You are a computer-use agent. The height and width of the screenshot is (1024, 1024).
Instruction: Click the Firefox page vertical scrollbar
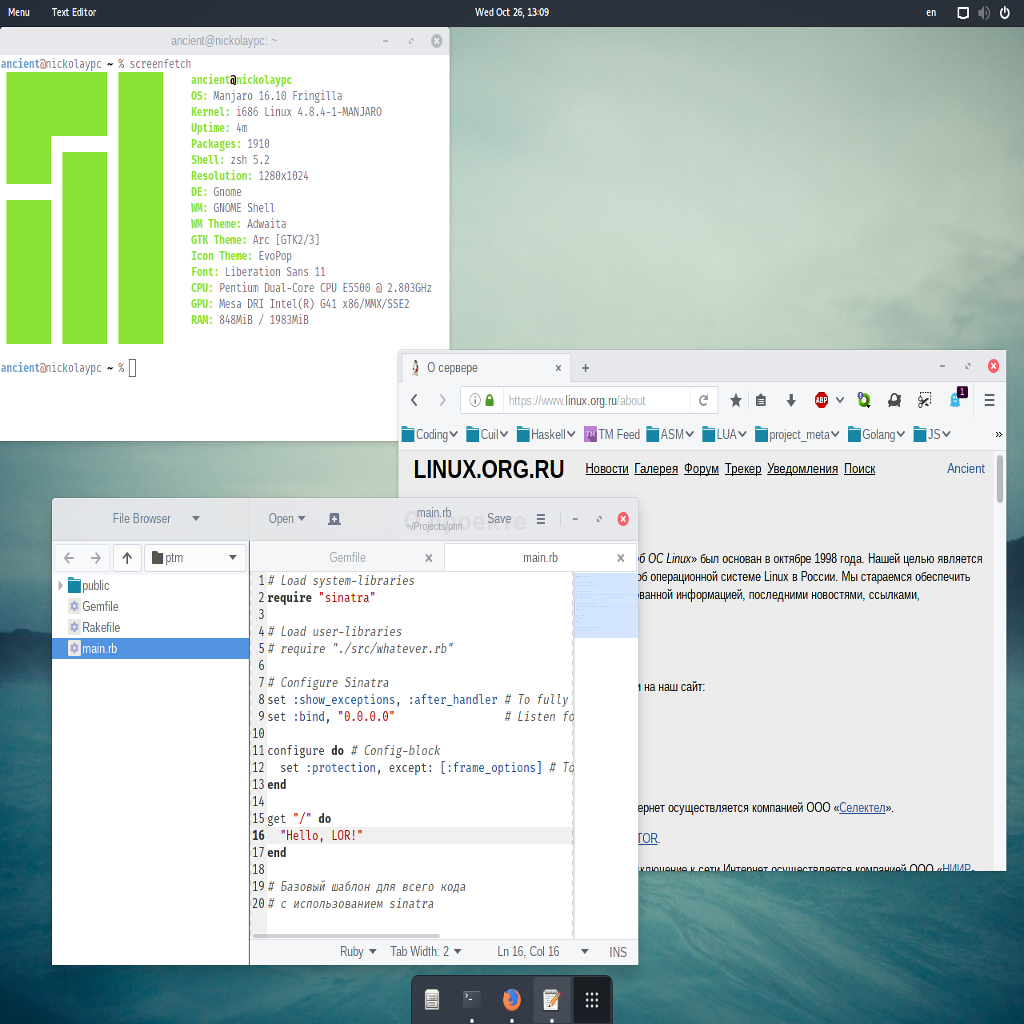999,479
